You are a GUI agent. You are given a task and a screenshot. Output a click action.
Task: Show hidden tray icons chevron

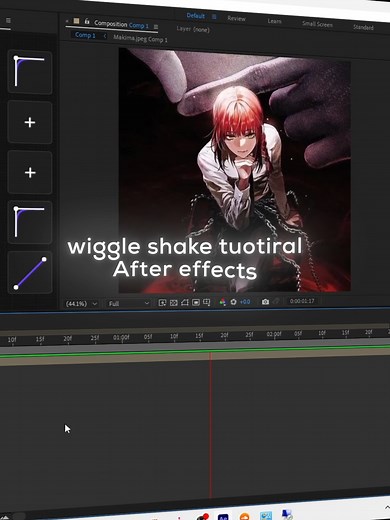[x=387, y=508]
